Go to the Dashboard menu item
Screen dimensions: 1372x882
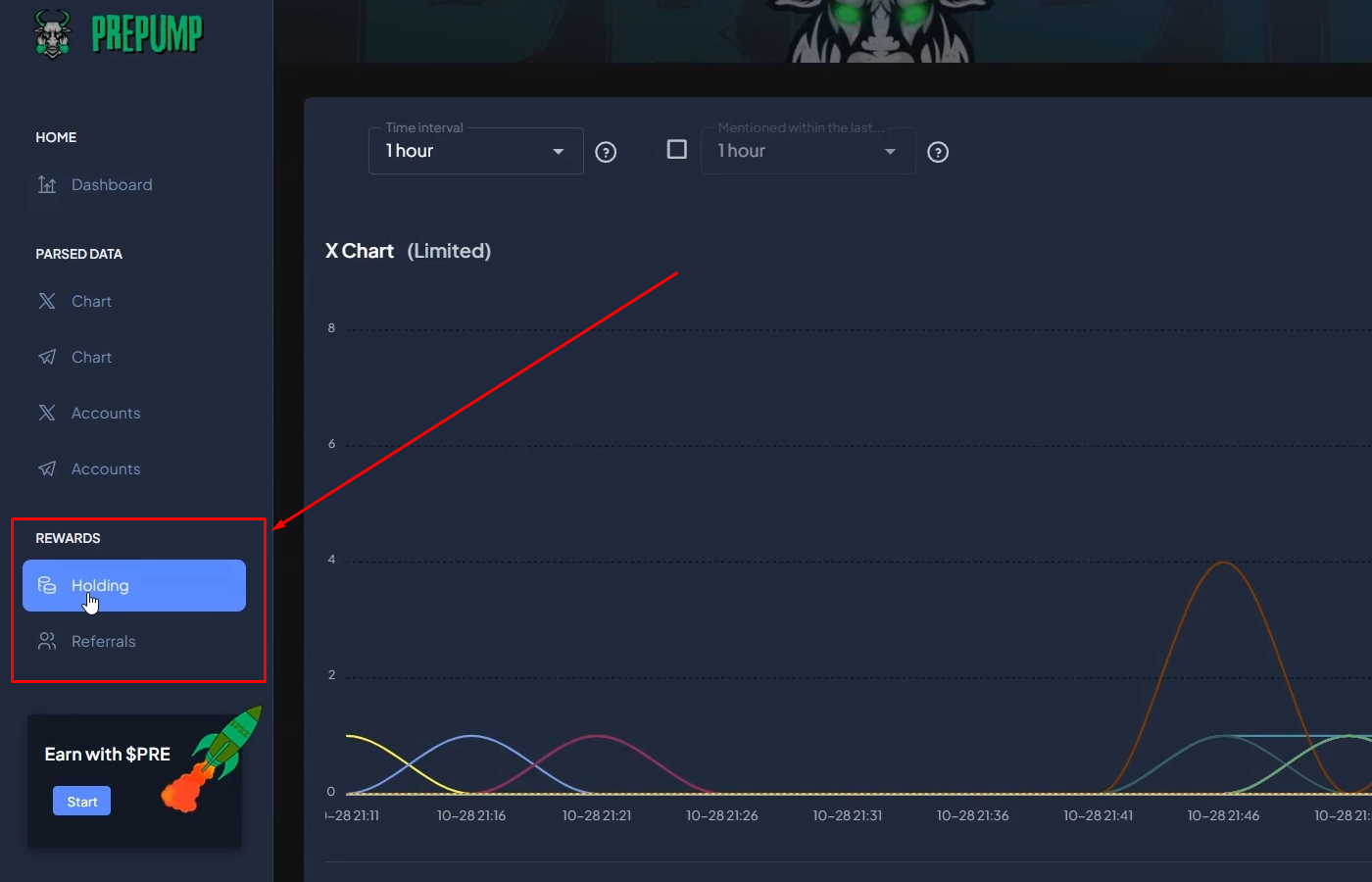coord(112,184)
